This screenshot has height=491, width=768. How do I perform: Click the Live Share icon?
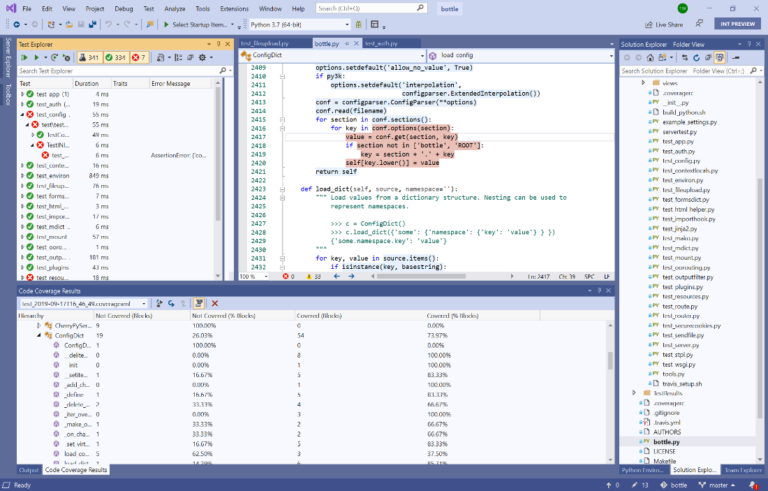(647, 24)
